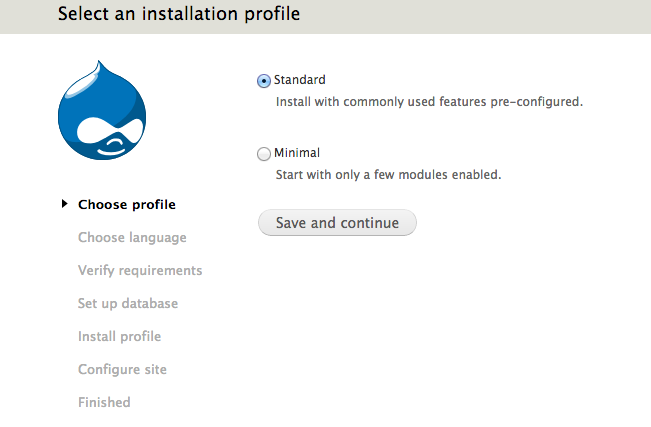The height and width of the screenshot is (427, 651).
Task: Click the Finished step
Action: point(104,403)
